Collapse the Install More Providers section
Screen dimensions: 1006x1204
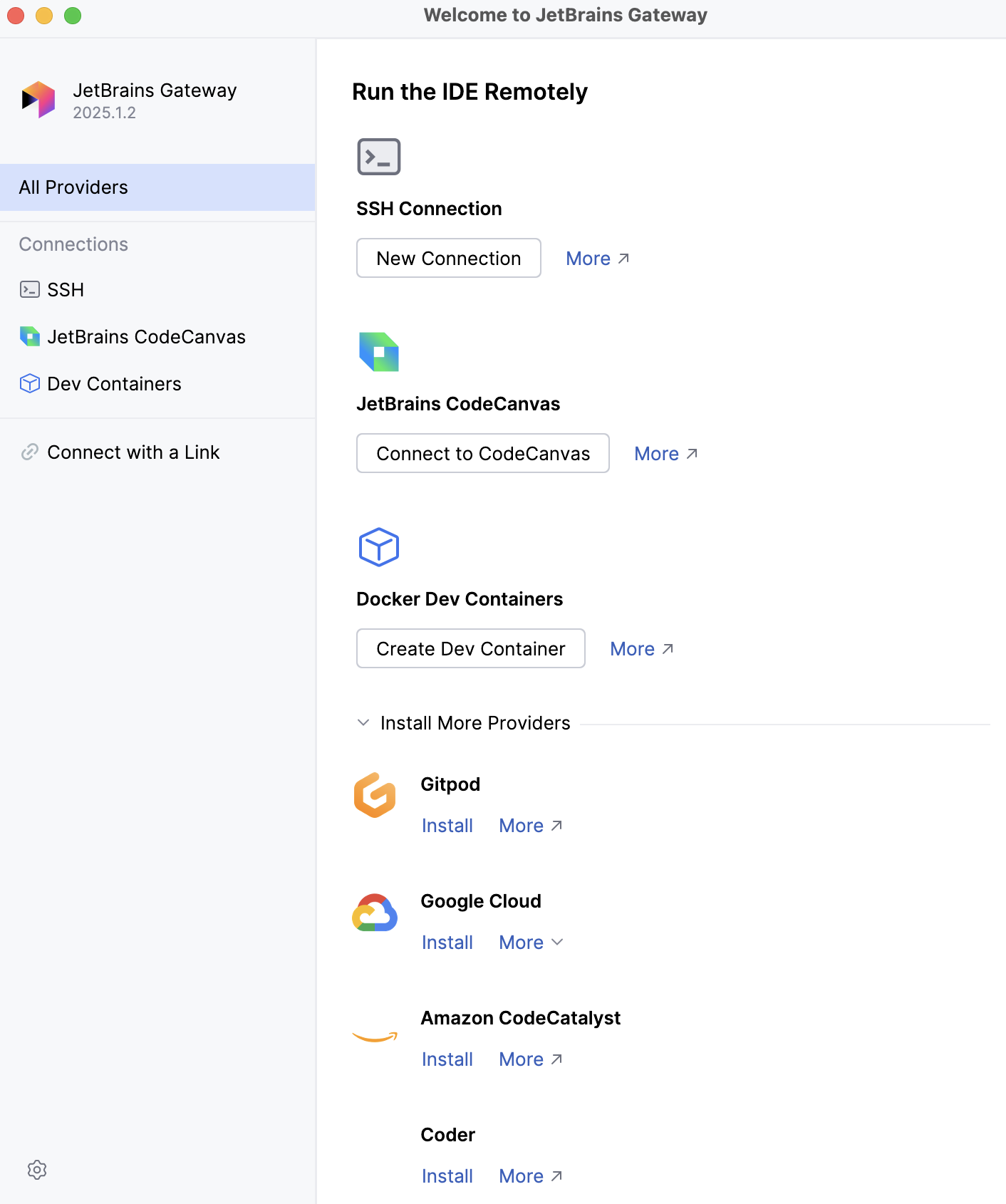(364, 722)
